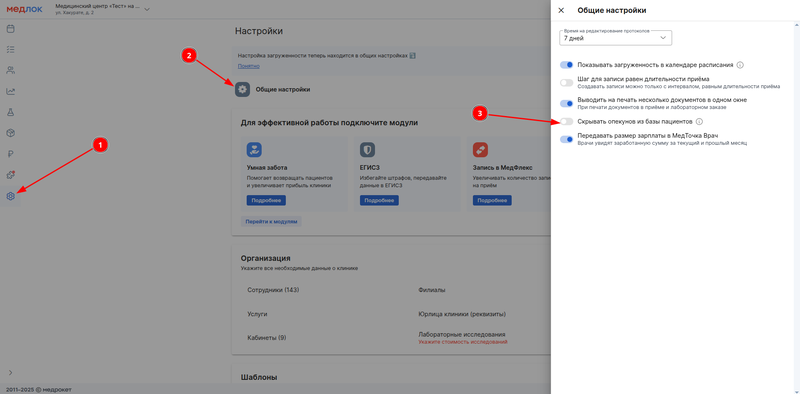
Task: Toggle 'Показывать загруженность в календаре расписания' switch
Action: pos(566,65)
